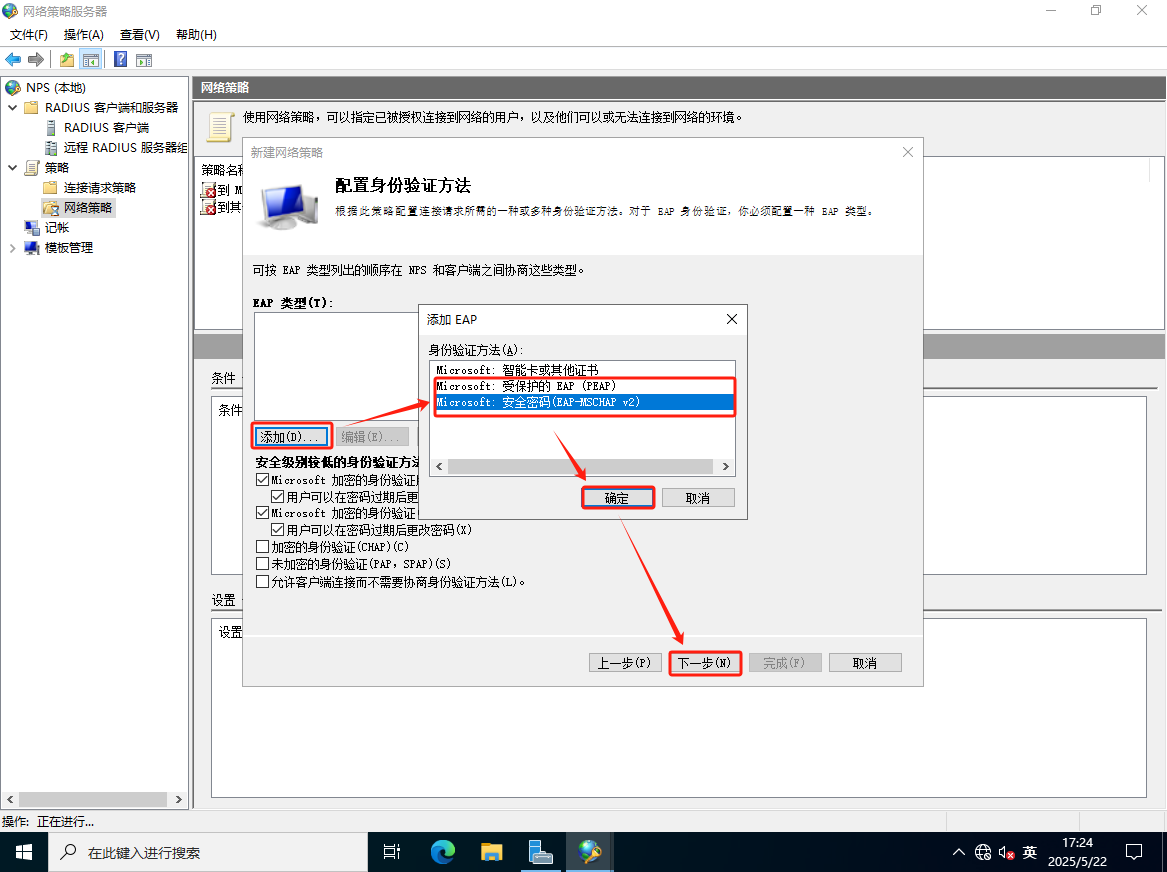This screenshot has height=872, width=1167.
Task: Open the 帮助(H) menu
Action: [x=196, y=35]
